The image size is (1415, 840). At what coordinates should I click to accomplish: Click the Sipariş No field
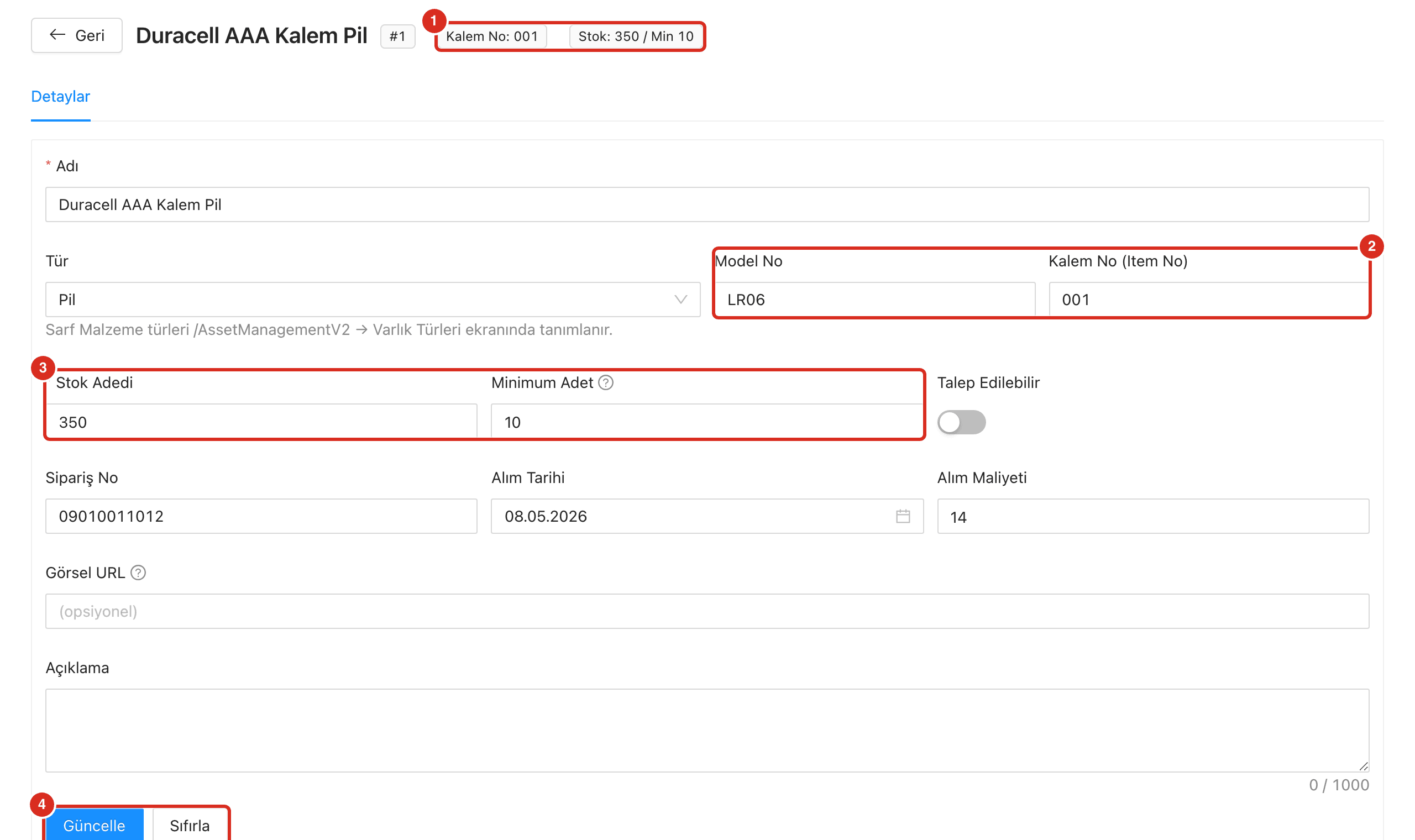pos(261,516)
